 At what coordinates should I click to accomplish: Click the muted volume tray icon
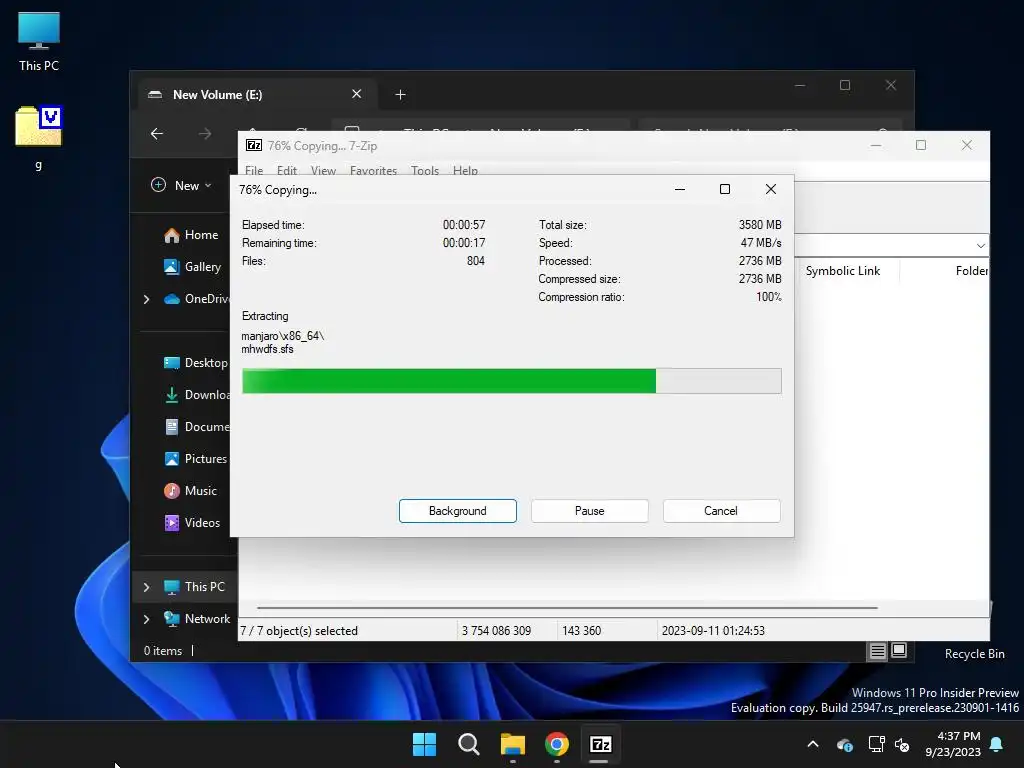click(x=903, y=744)
